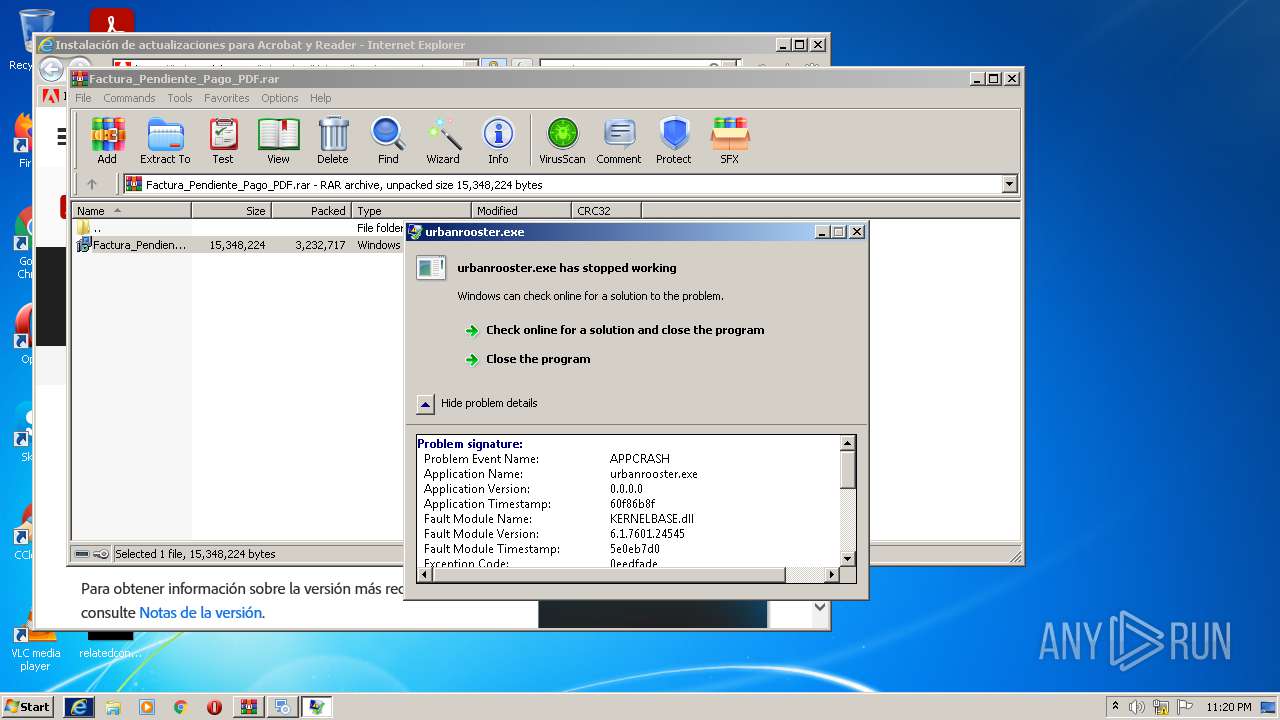The image size is (1280, 720).
Task: Click 'Check online for a solution and close the program'
Action: tap(625, 330)
